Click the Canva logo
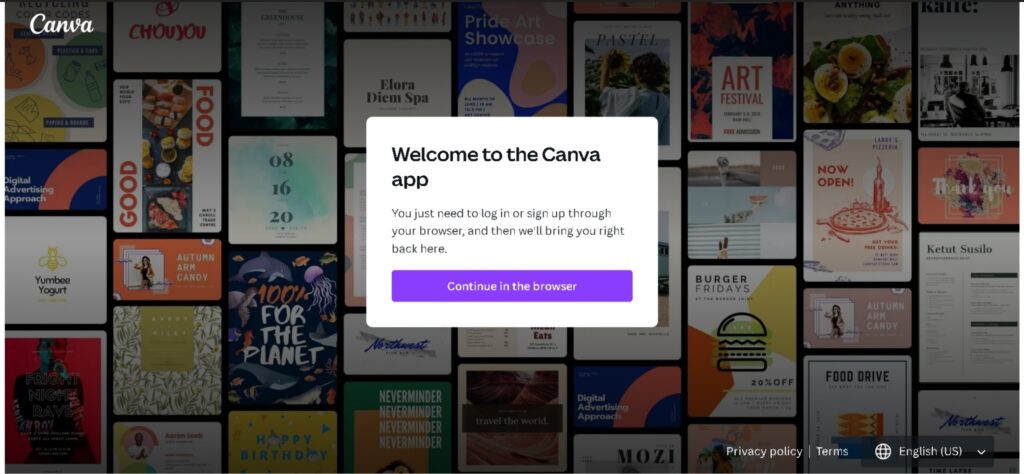Screen dimensions: 1024x474 point(61,24)
